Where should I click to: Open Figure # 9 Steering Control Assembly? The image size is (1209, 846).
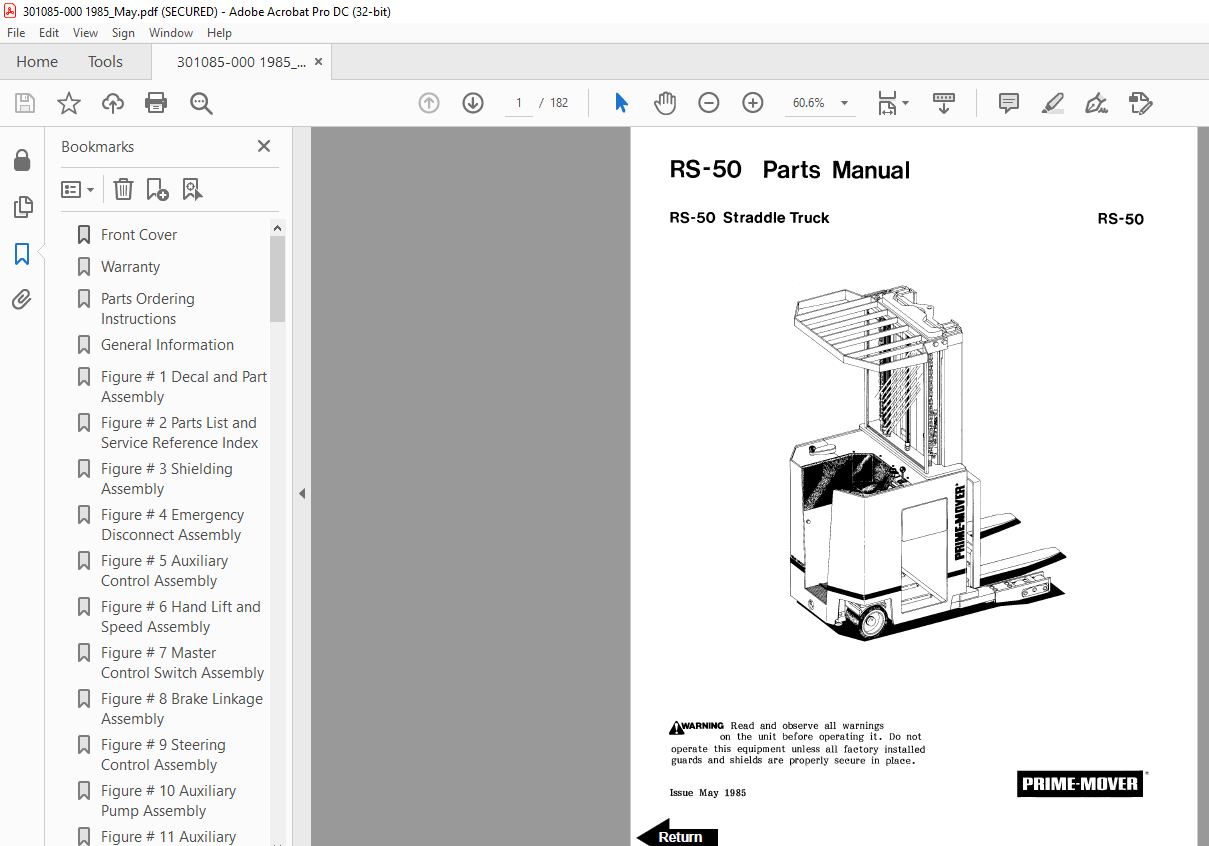coord(163,755)
